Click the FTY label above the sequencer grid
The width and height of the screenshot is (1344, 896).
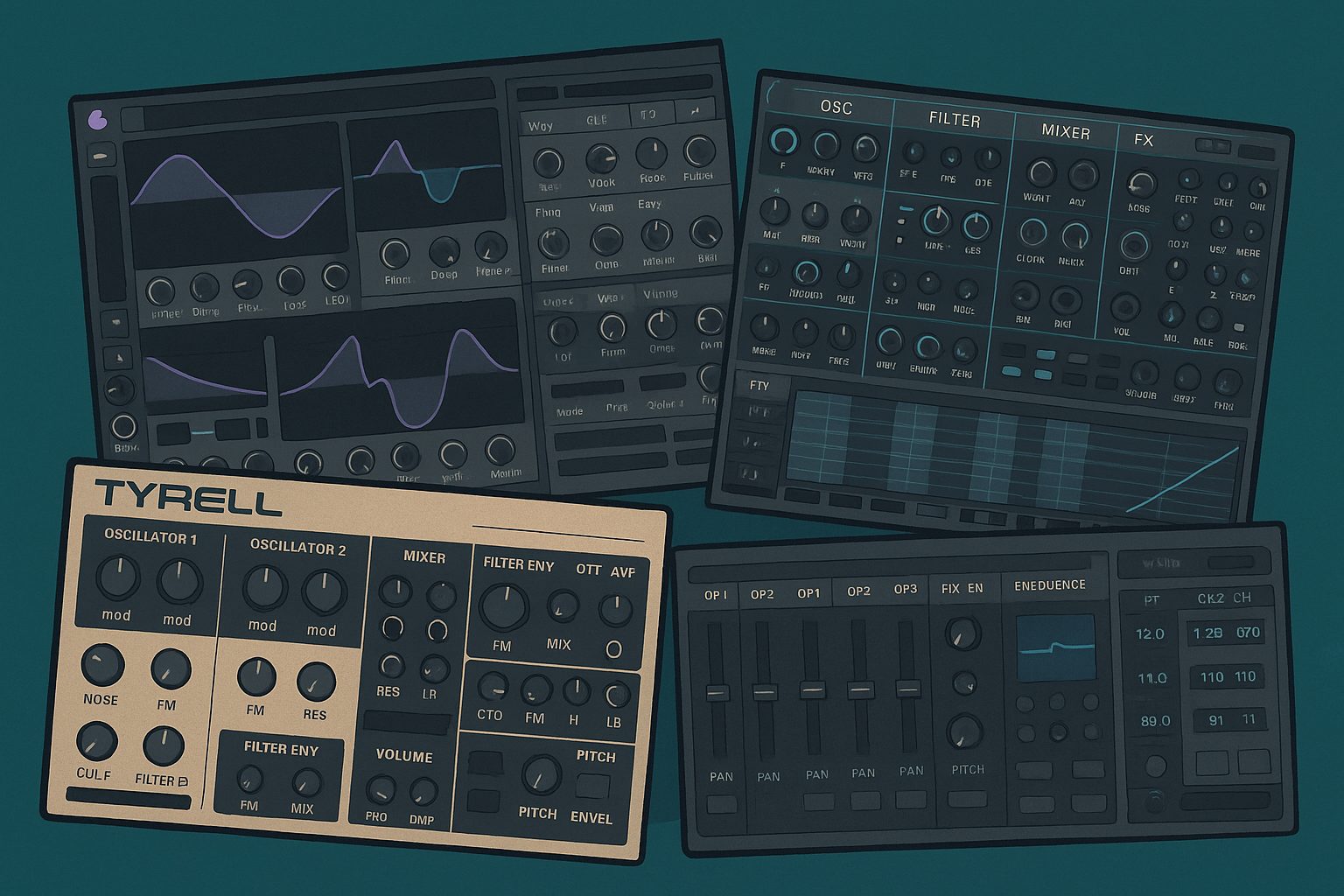[x=759, y=385]
